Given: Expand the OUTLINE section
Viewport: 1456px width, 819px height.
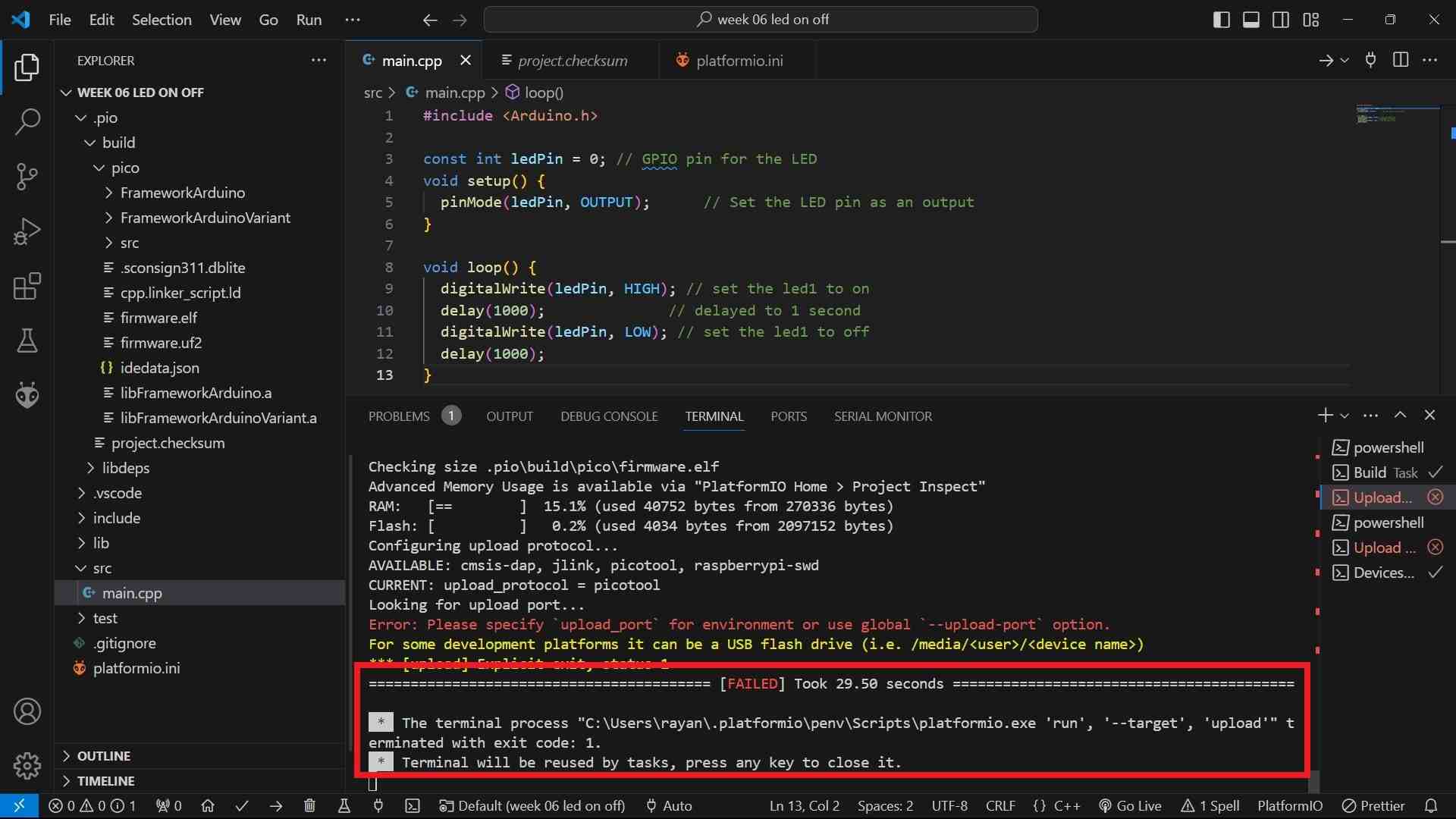Looking at the screenshot, I should pos(104,756).
